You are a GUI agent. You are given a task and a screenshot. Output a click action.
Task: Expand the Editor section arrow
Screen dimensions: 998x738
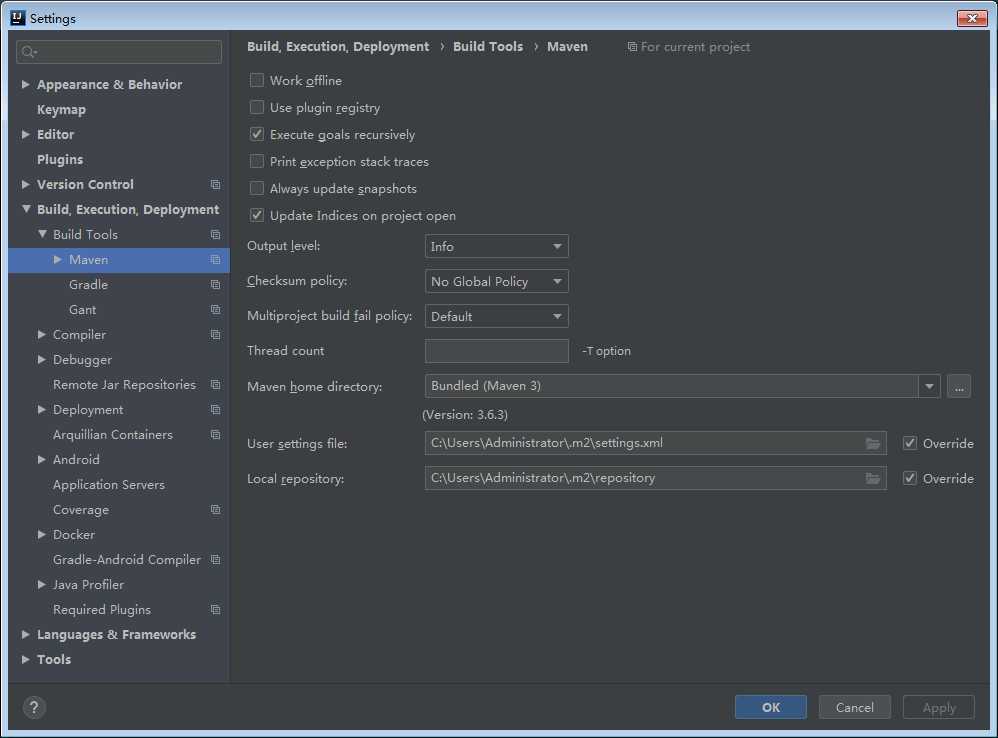25,134
